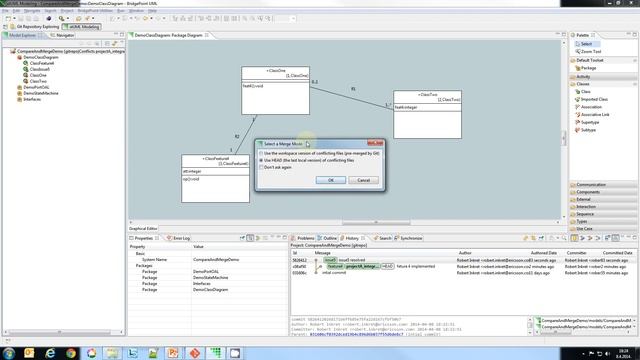Select the 'feature 4 implemented' commit row

click(x=463, y=267)
